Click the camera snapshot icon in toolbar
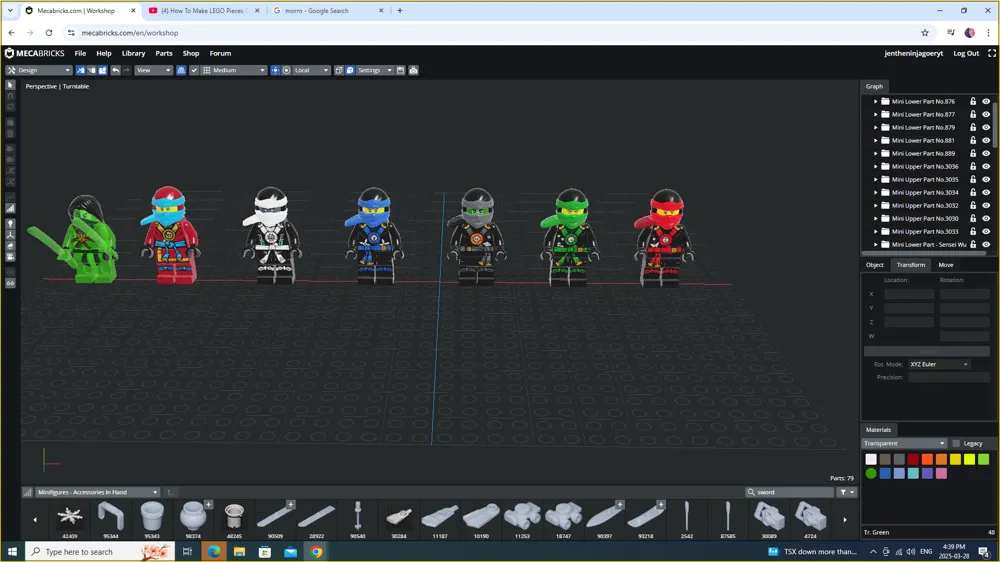The width and height of the screenshot is (1000, 562). [x=413, y=70]
